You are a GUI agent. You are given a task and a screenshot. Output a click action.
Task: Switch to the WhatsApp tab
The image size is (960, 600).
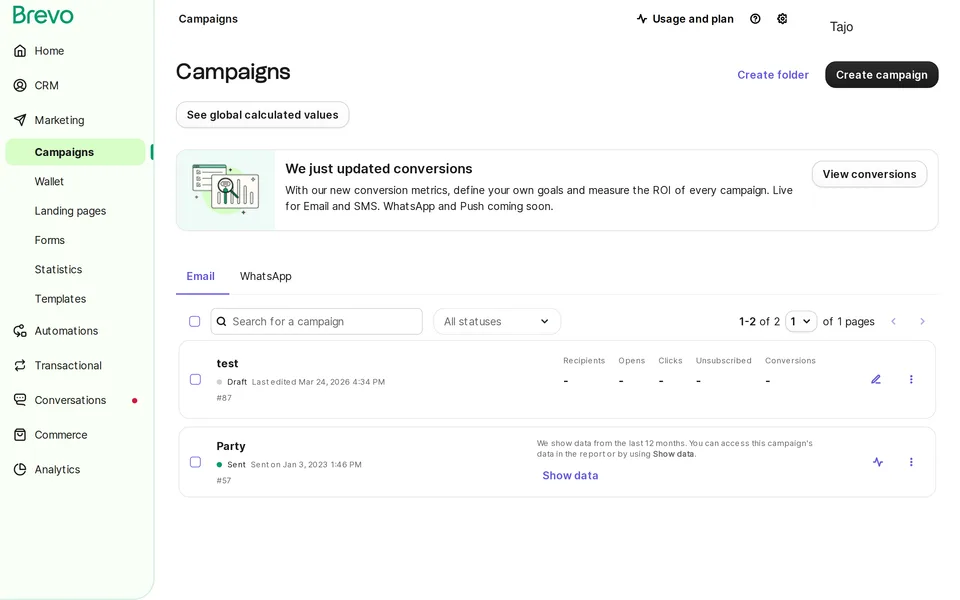(266, 276)
